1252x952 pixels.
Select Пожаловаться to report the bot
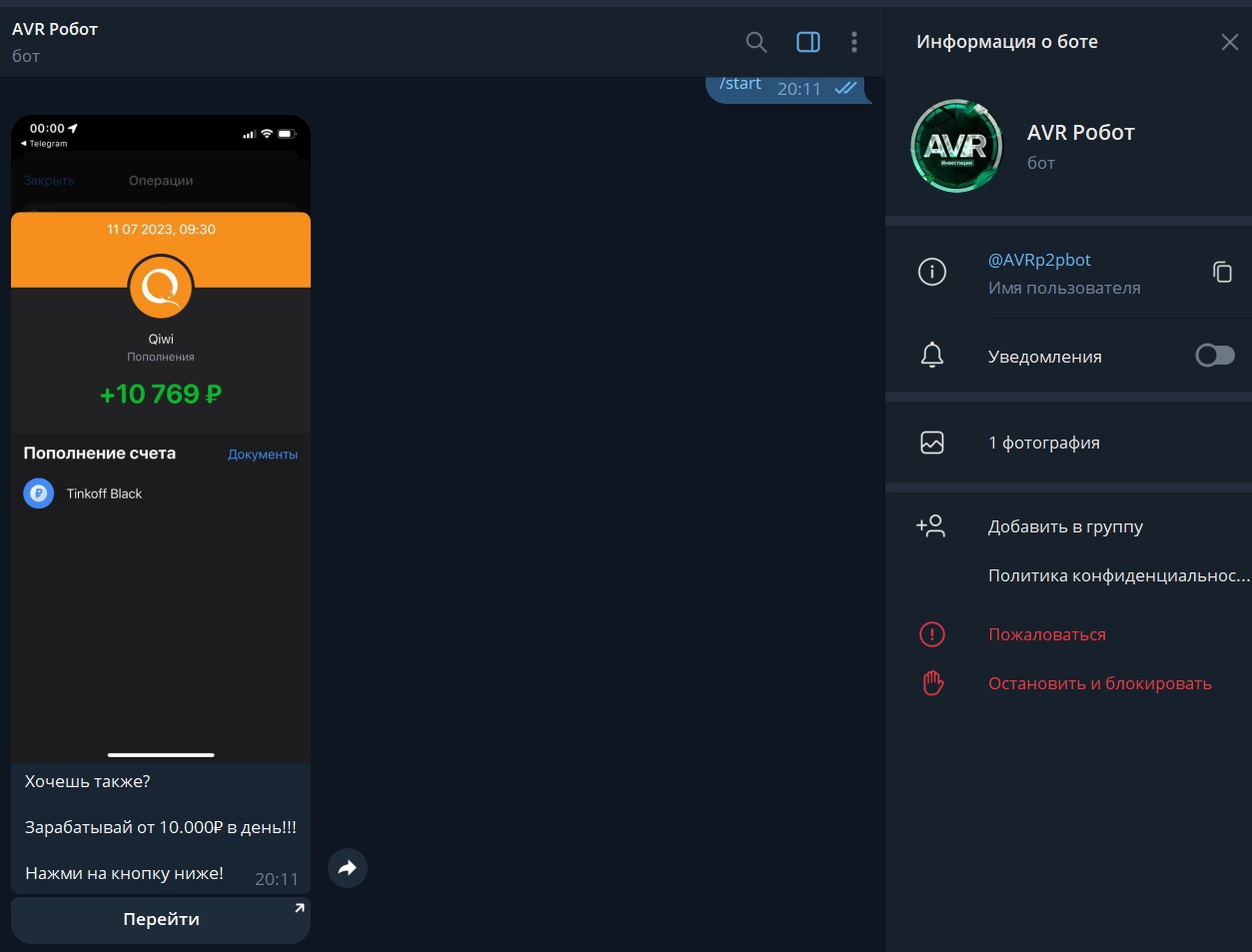(1047, 634)
